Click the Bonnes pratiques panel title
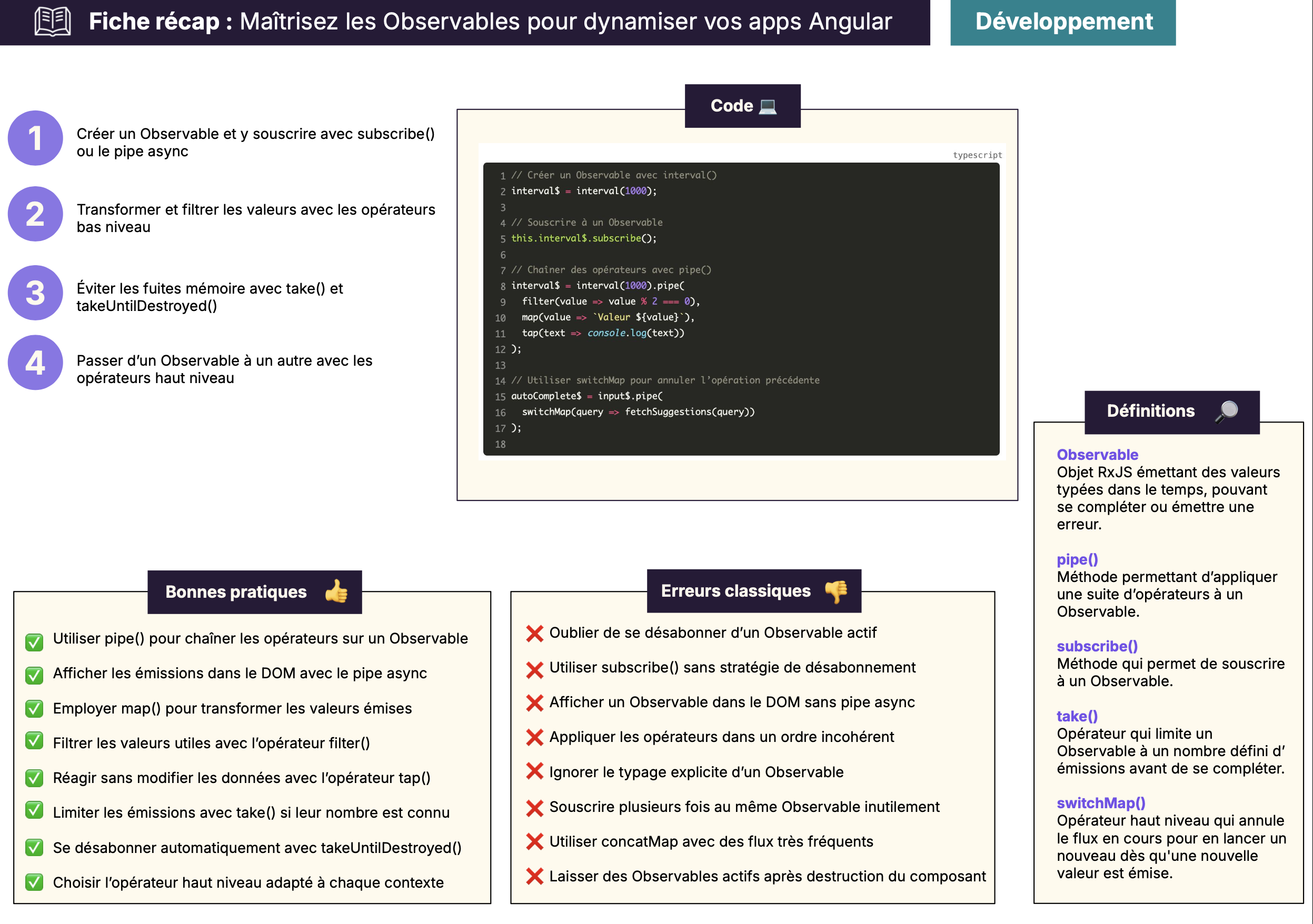Screen dimensions: 1313x924 click(x=235, y=592)
